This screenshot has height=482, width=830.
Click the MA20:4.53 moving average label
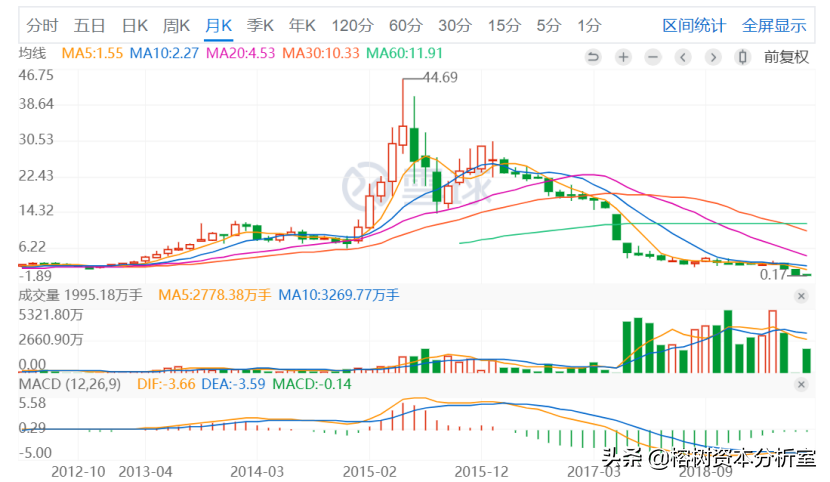click(x=240, y=53)
